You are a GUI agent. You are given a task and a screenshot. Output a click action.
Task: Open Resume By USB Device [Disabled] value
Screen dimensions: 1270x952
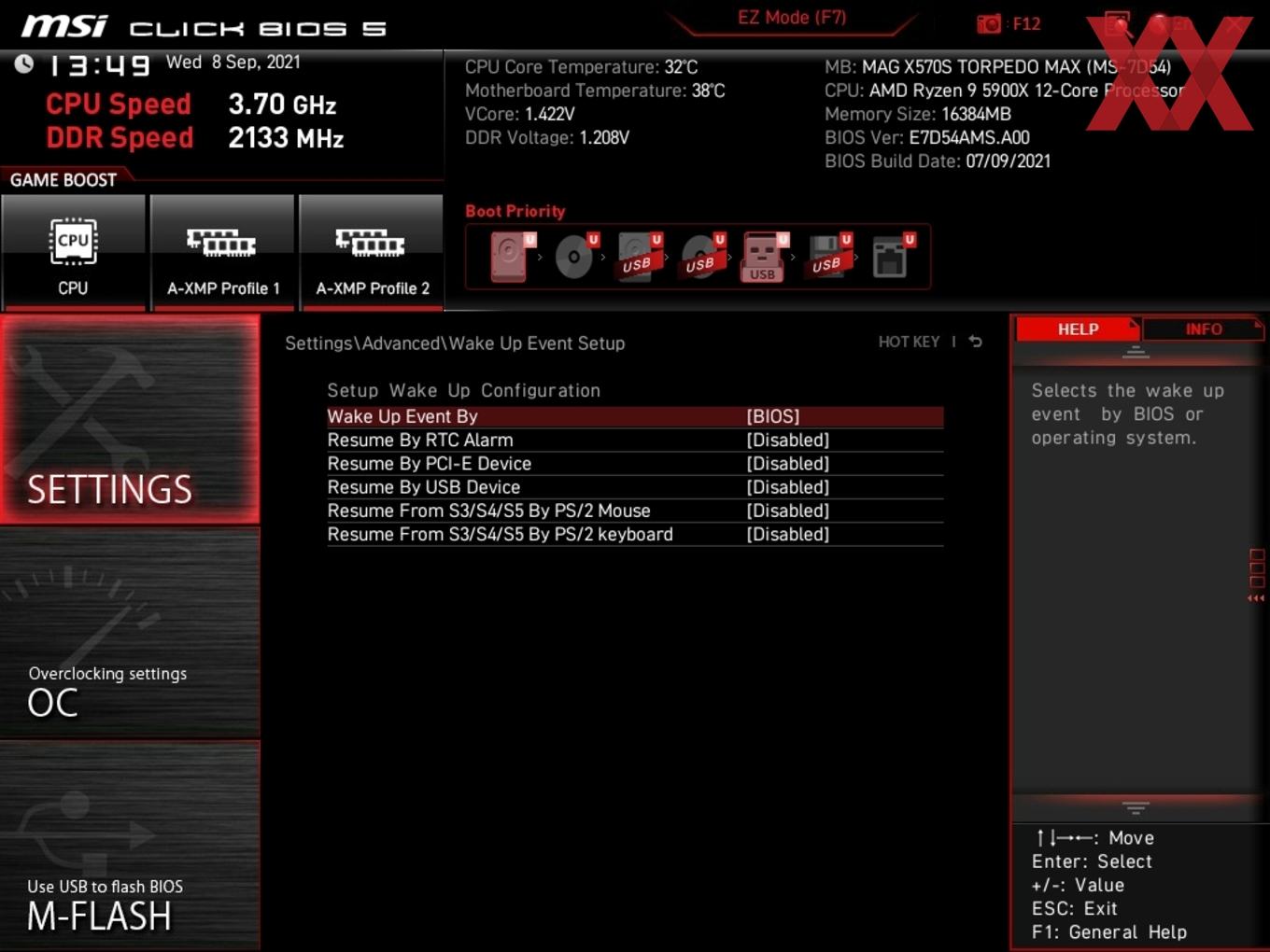click(787, 487)
